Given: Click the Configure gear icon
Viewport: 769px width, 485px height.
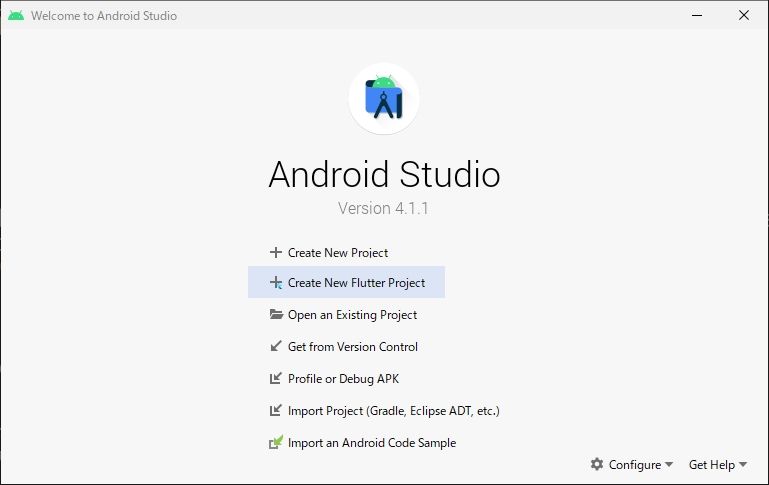Looking at the screenshot, I should coord(597,465).
